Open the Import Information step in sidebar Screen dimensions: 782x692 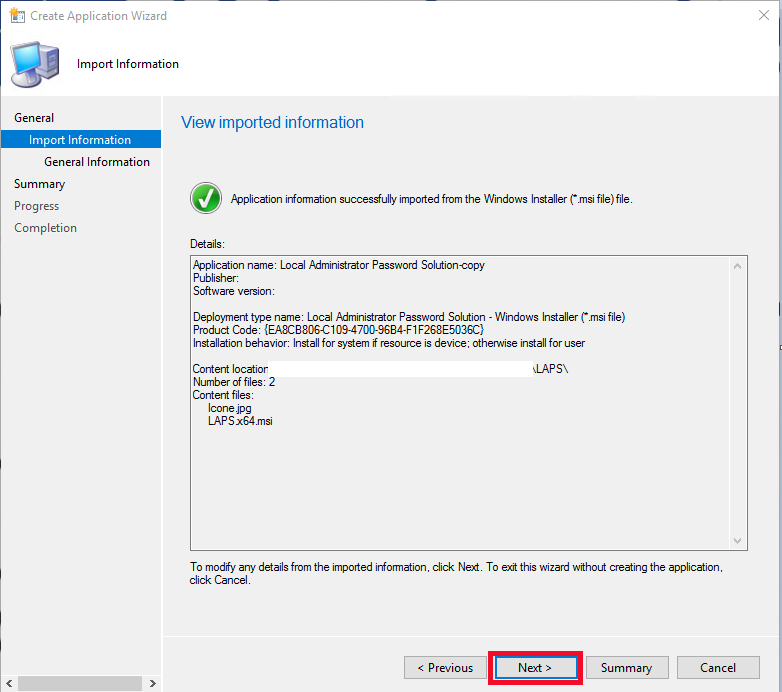(x=80, y=140)
